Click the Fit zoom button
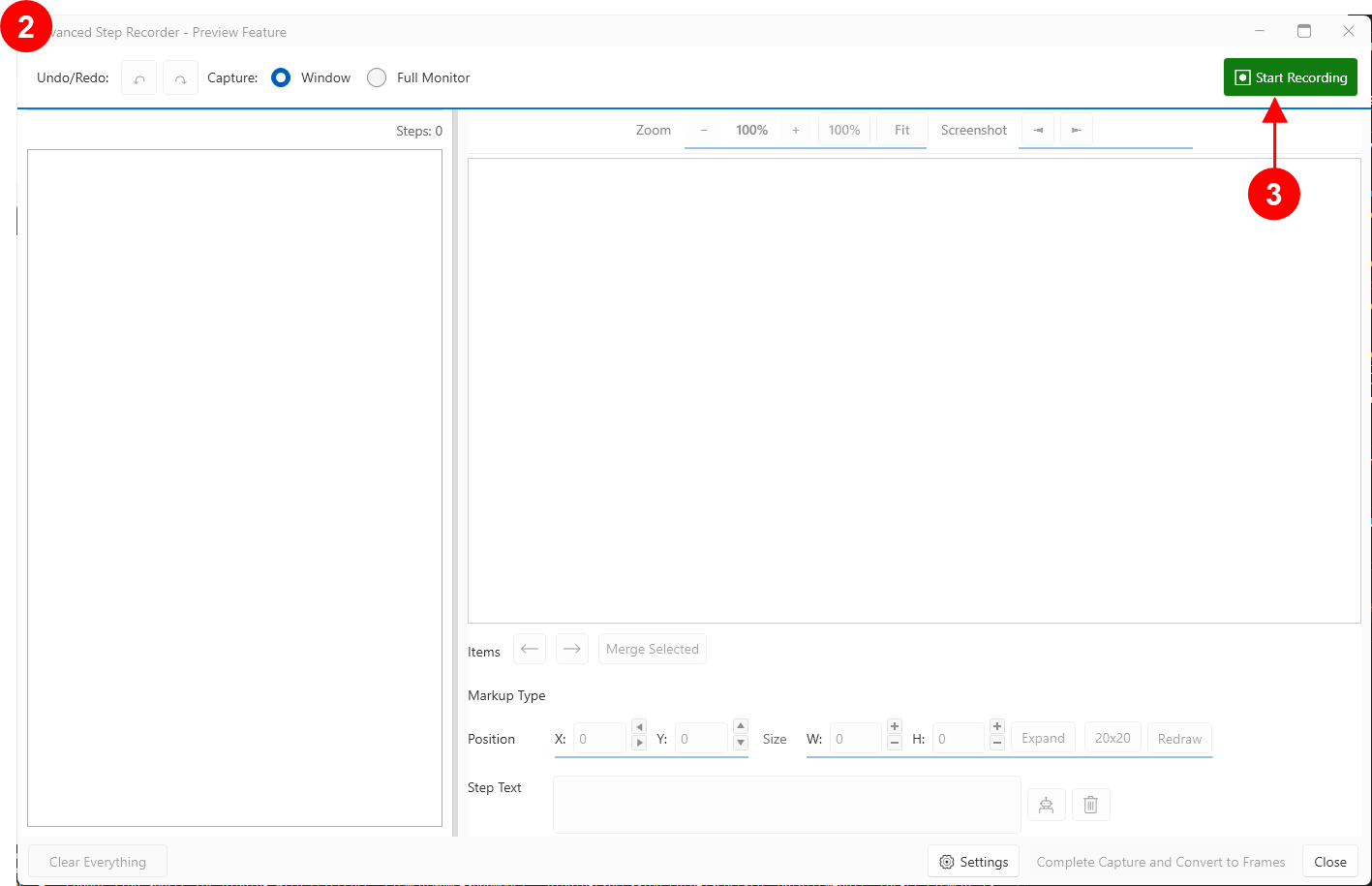This screenshot has width=1372, height=886. pos(901,130)
